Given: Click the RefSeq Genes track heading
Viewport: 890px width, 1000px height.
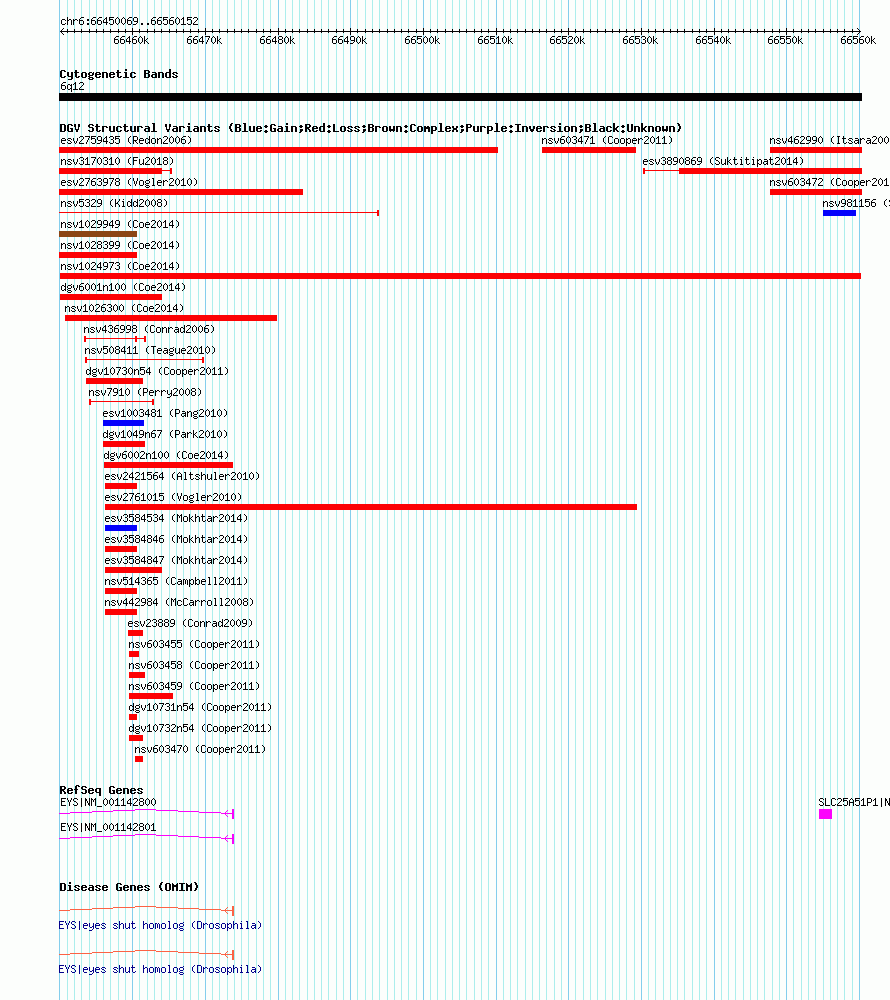Looking at the screenshot, I should click(101, 790).
